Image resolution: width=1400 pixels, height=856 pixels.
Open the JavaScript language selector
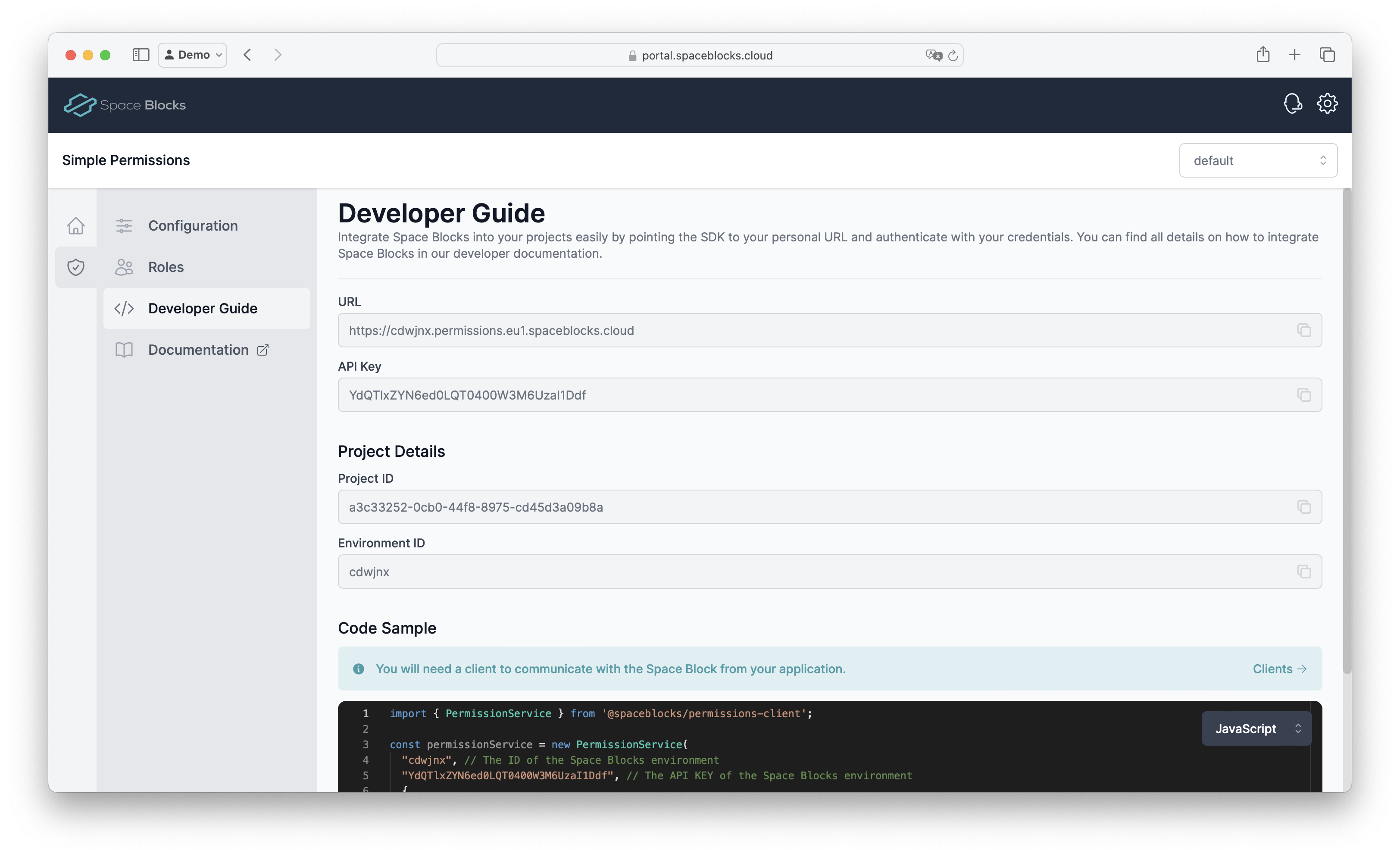click(1256, 729)
